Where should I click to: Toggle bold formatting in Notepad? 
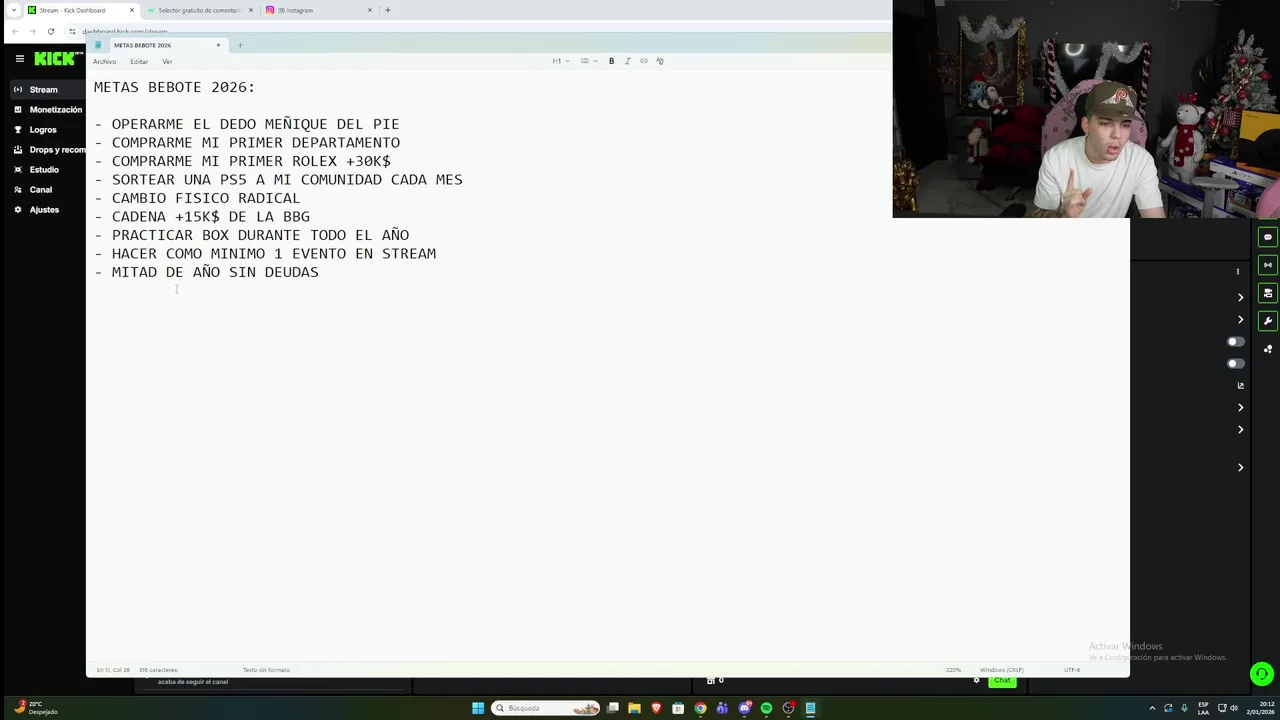[x=611, y=61]
